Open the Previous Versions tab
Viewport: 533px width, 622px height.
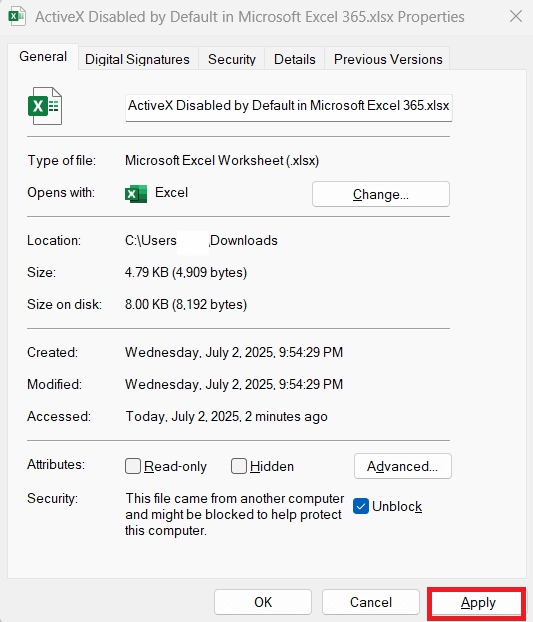click(x=388, y=59)
